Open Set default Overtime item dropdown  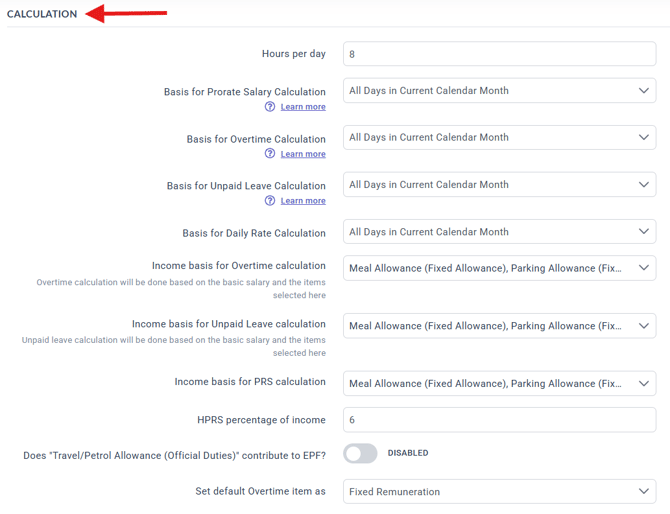pos(499,492)
